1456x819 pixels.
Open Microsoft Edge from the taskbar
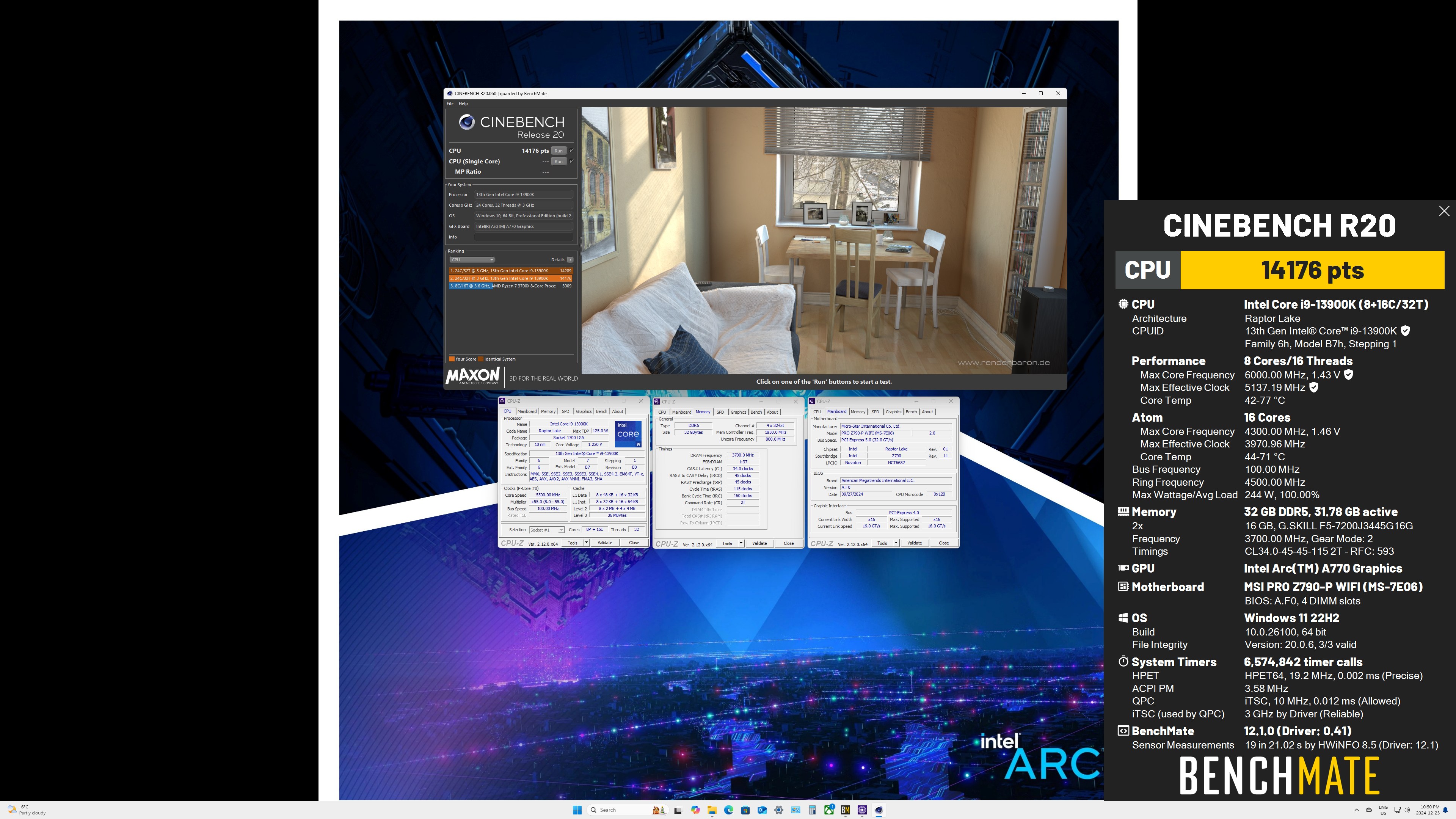(728, 810)
